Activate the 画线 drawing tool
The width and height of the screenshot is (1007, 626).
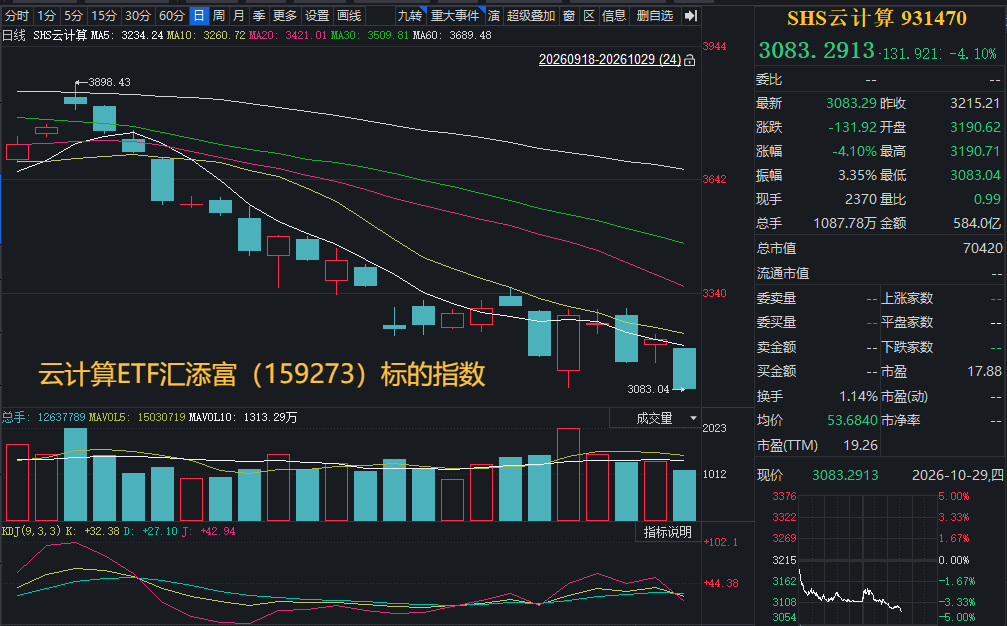pyautogui.click(x=349, y=15)
